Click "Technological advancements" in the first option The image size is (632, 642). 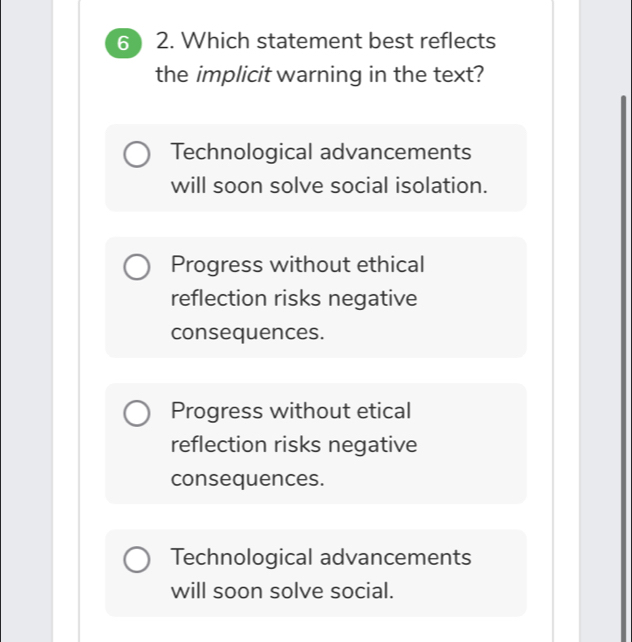click(321, 152)
